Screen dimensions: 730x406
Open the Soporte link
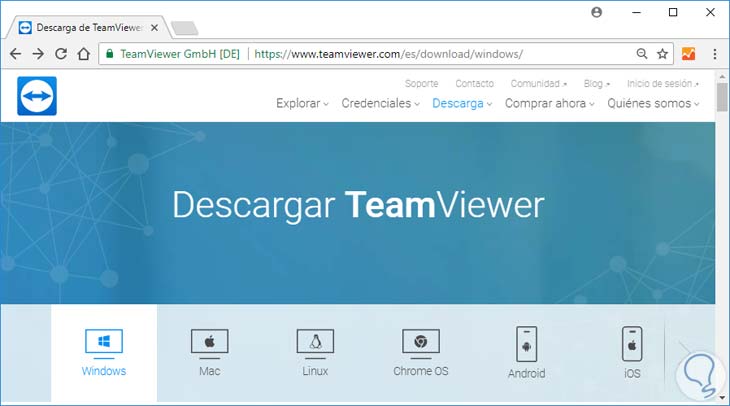click(x=421, y=84)
